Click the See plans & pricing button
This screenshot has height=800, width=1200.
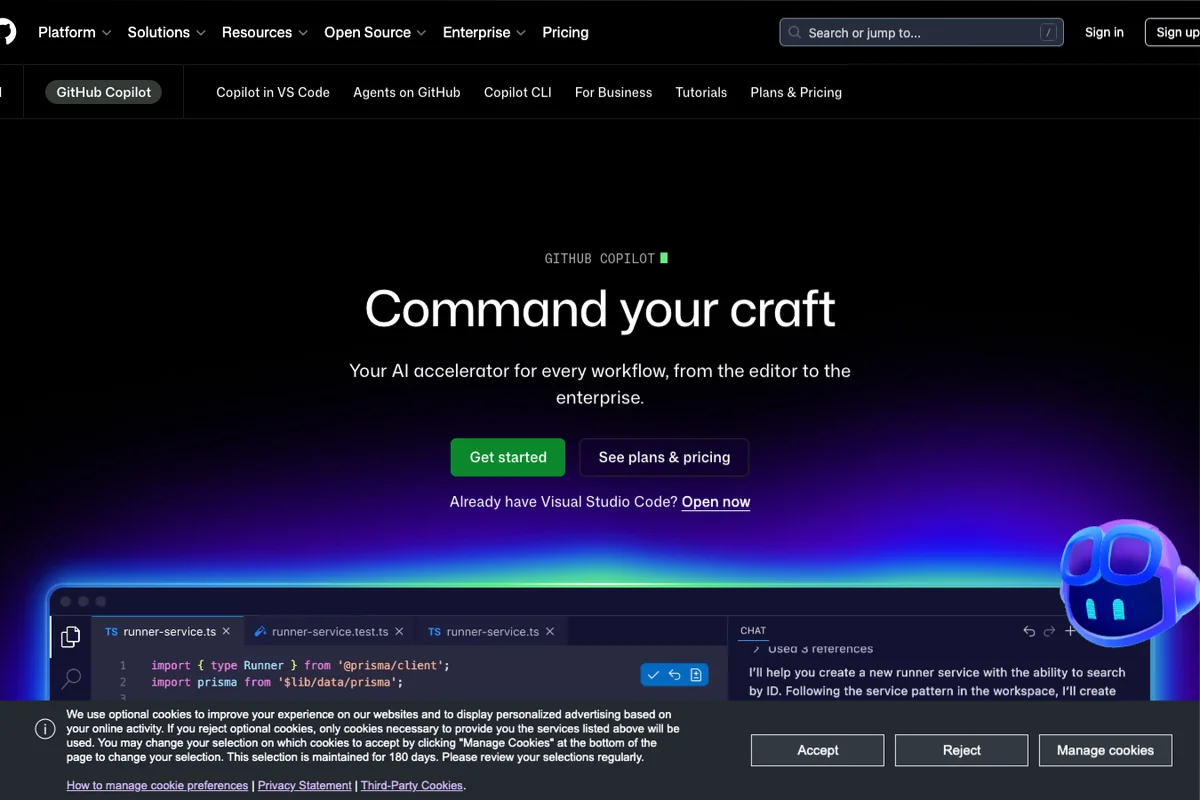tap(664, 457)
